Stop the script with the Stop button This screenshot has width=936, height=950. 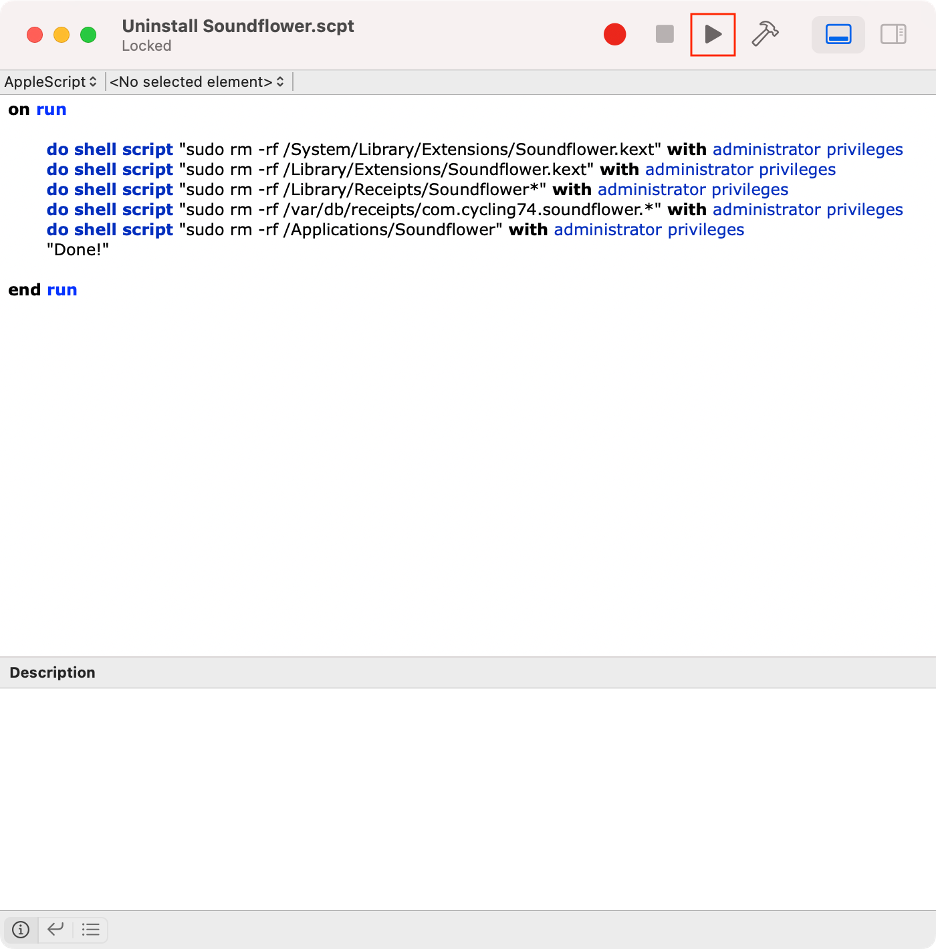click(665, 35)
